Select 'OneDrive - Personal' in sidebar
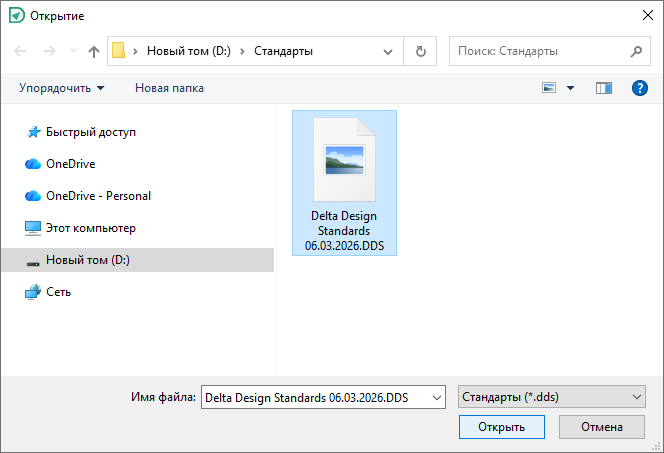Image resolution: width=664 pixels, height=453 pixels. point(98,196)
